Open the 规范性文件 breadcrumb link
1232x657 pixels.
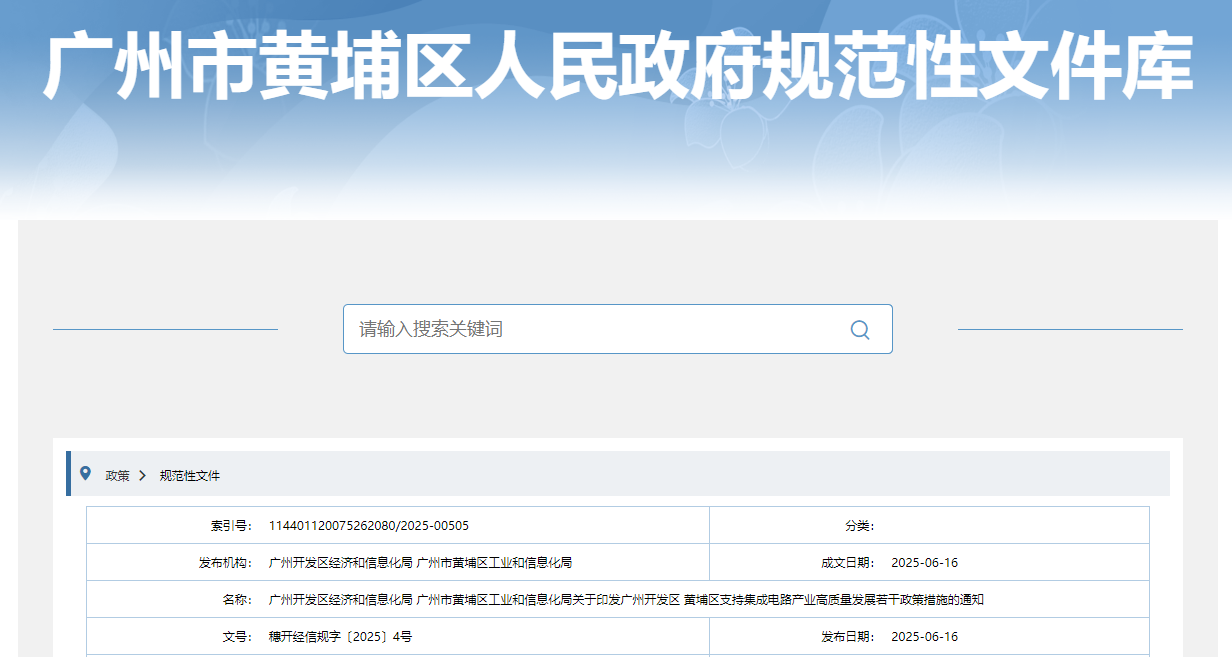tap(190, 476)
